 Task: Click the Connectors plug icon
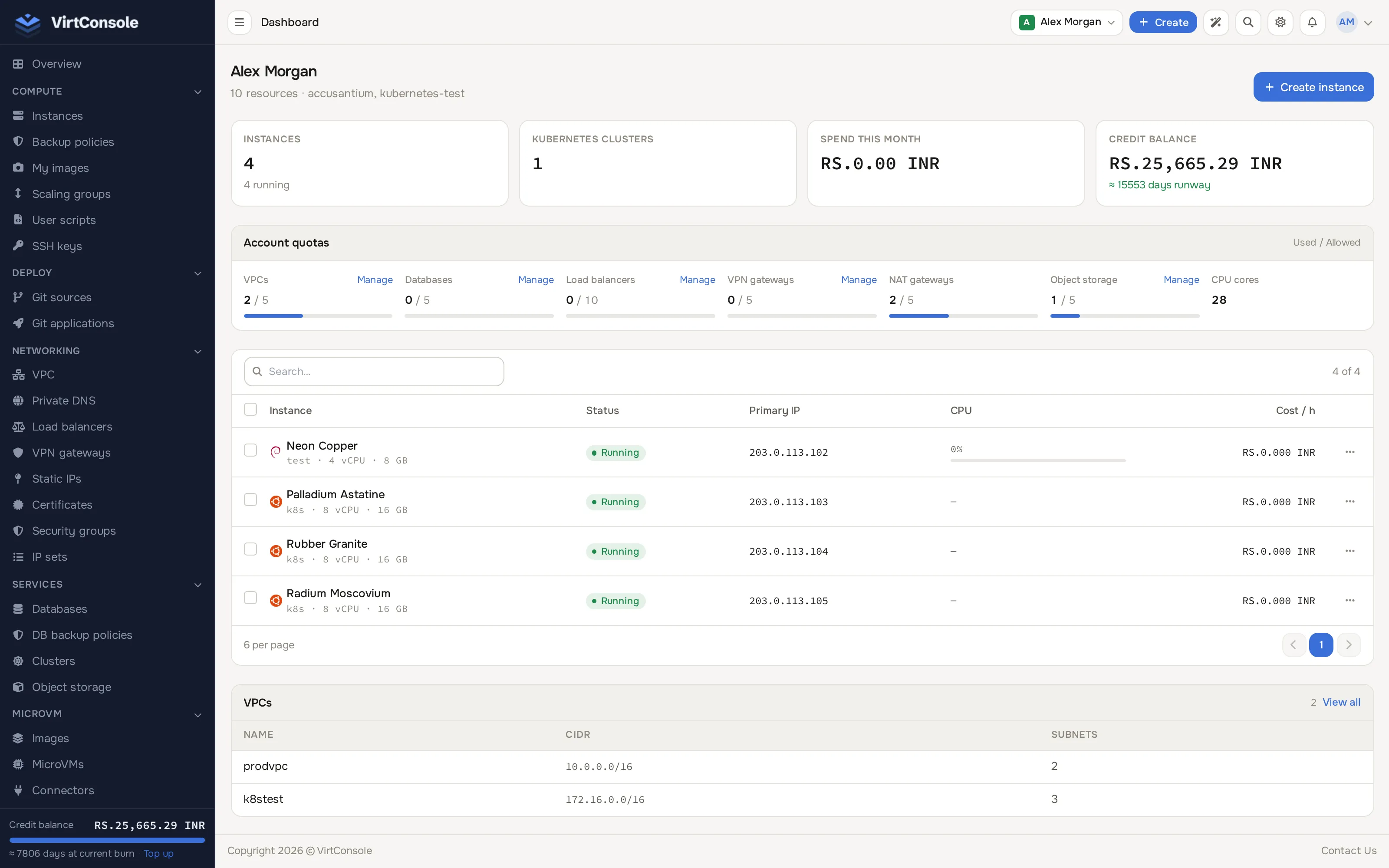(x=18, y=790)
